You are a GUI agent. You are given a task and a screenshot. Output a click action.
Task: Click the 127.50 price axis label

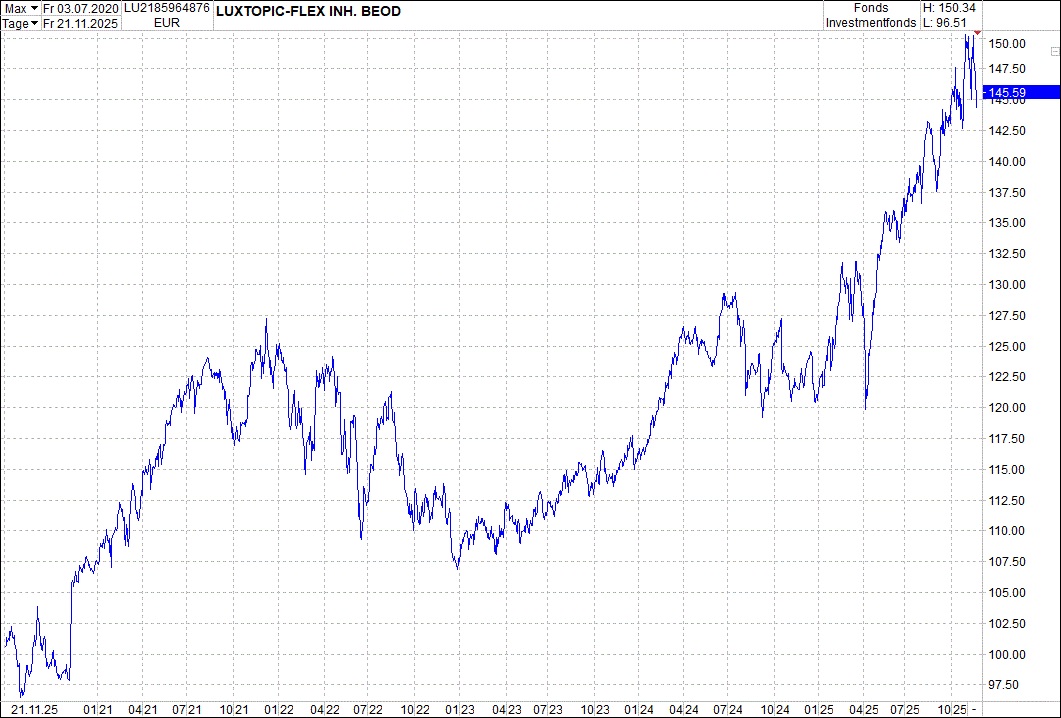pyautogui.click(x=1007, y=316)
